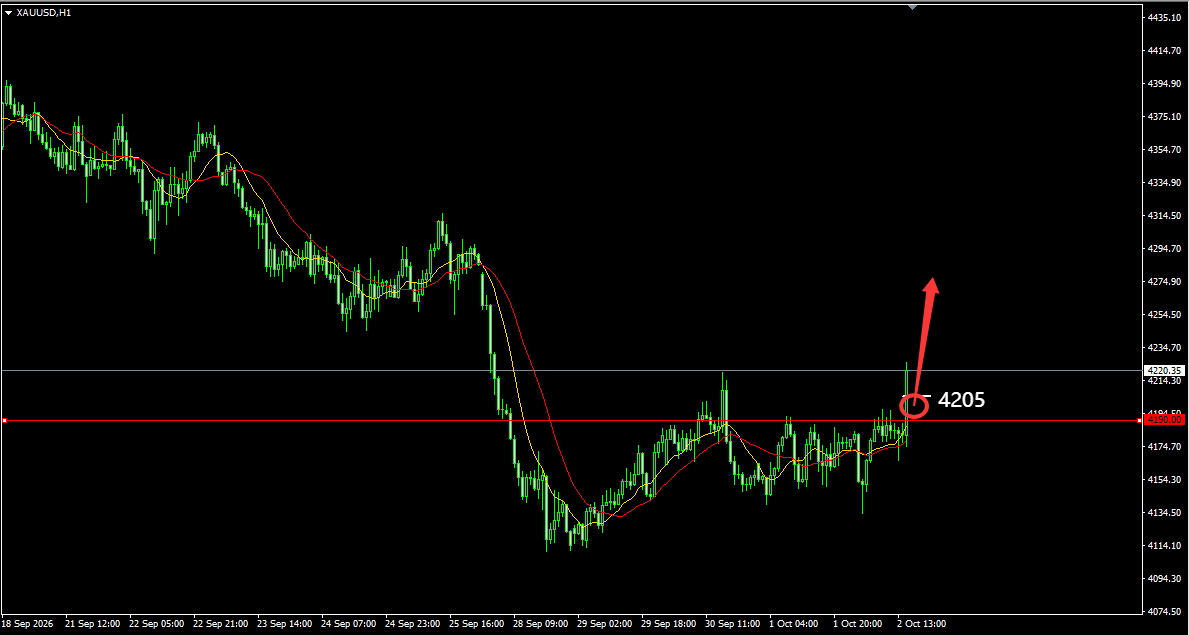Click the 4094.30 price axis label
The image size is (1189, 635).
pos(1165,579)
